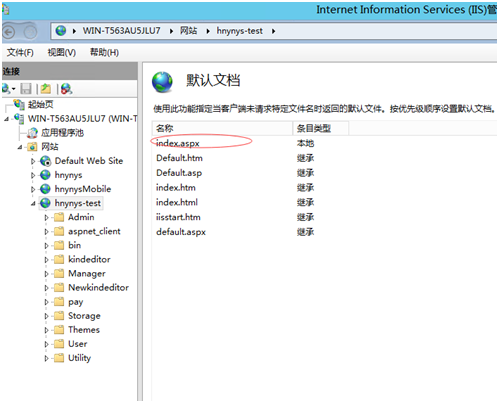The width and height of the screenshot is (499, 403).
Task: Select the index.aspx default document
Action: pos(178,143)
